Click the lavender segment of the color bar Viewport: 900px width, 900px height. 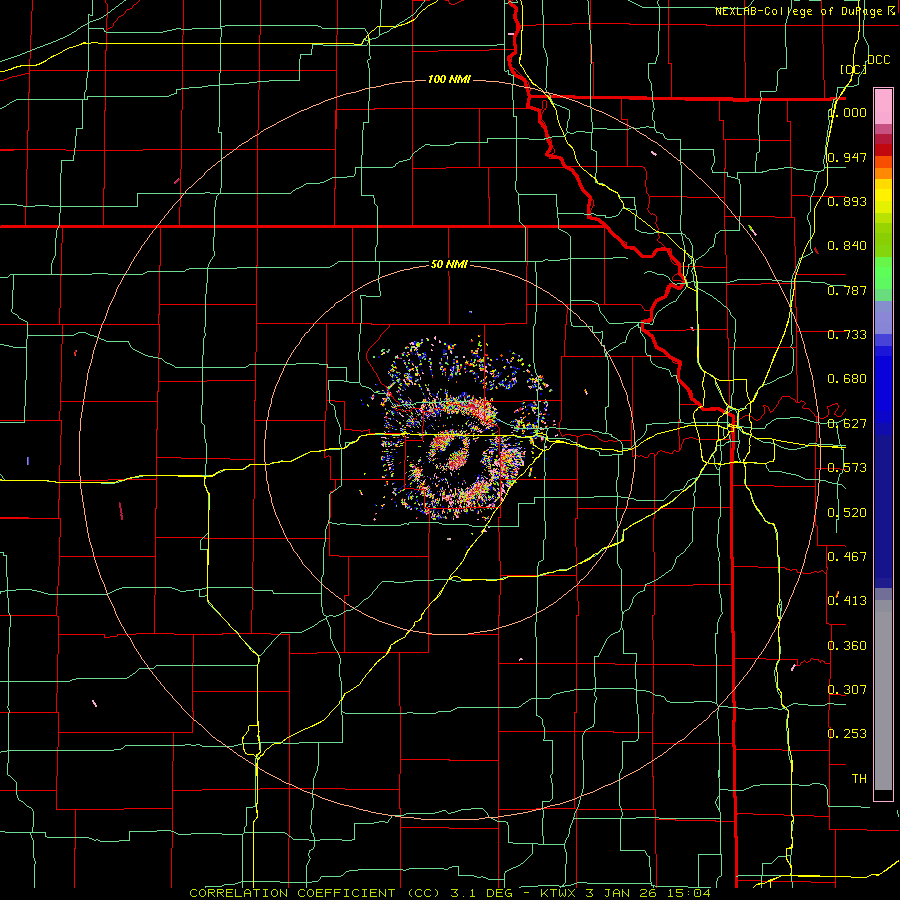(x=883, y=317)
